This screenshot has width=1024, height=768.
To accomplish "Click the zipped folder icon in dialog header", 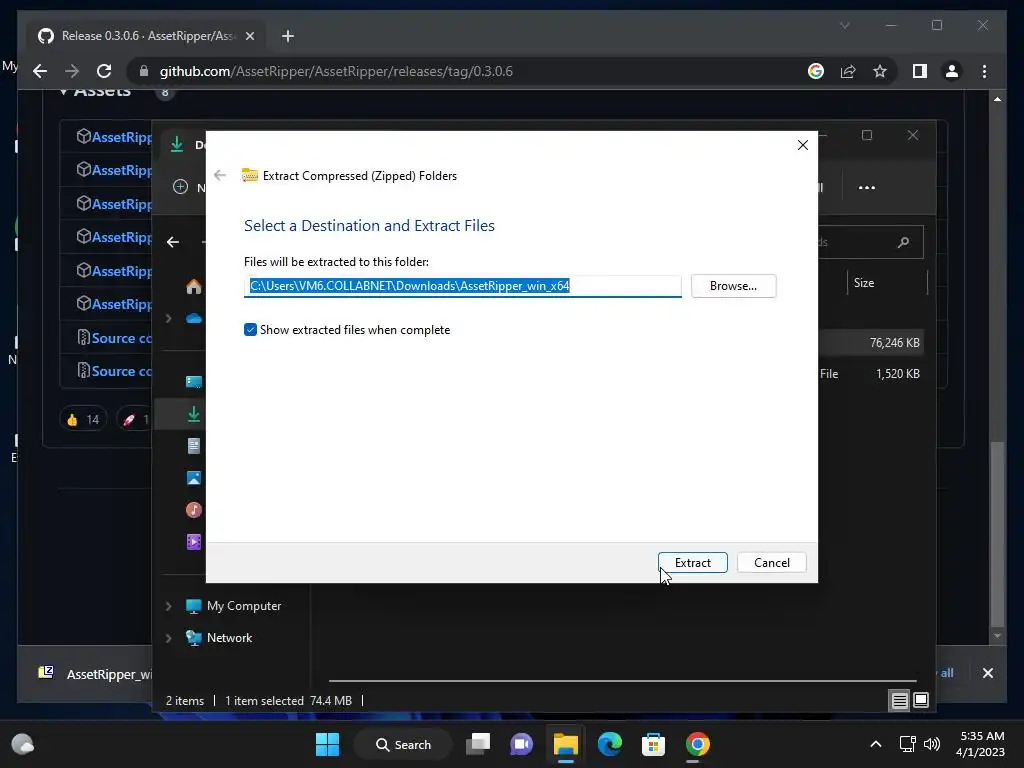I will (x=249, y=175).
